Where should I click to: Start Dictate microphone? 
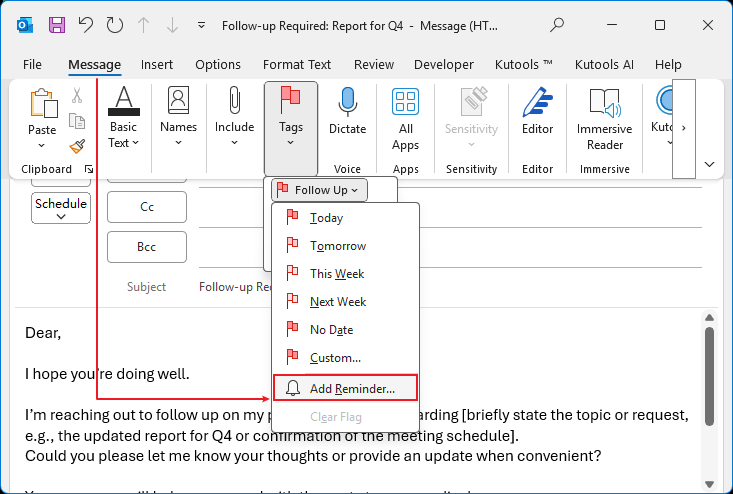[x=347, y=111]
